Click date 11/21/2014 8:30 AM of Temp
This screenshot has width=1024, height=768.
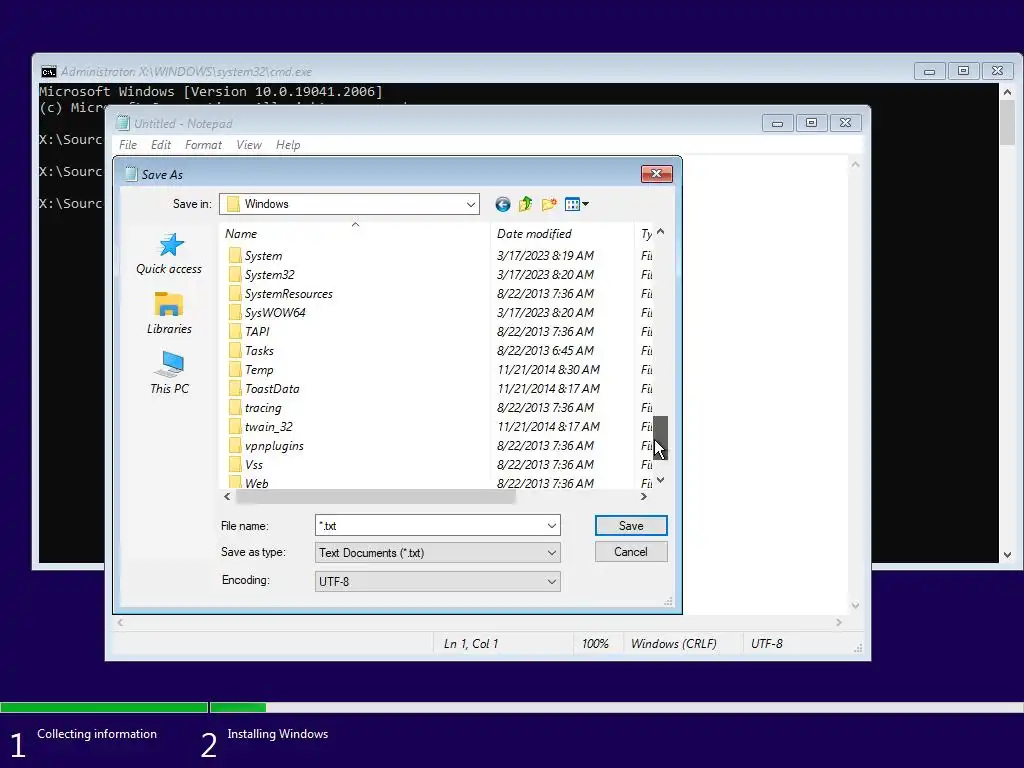tap(548, 370)
